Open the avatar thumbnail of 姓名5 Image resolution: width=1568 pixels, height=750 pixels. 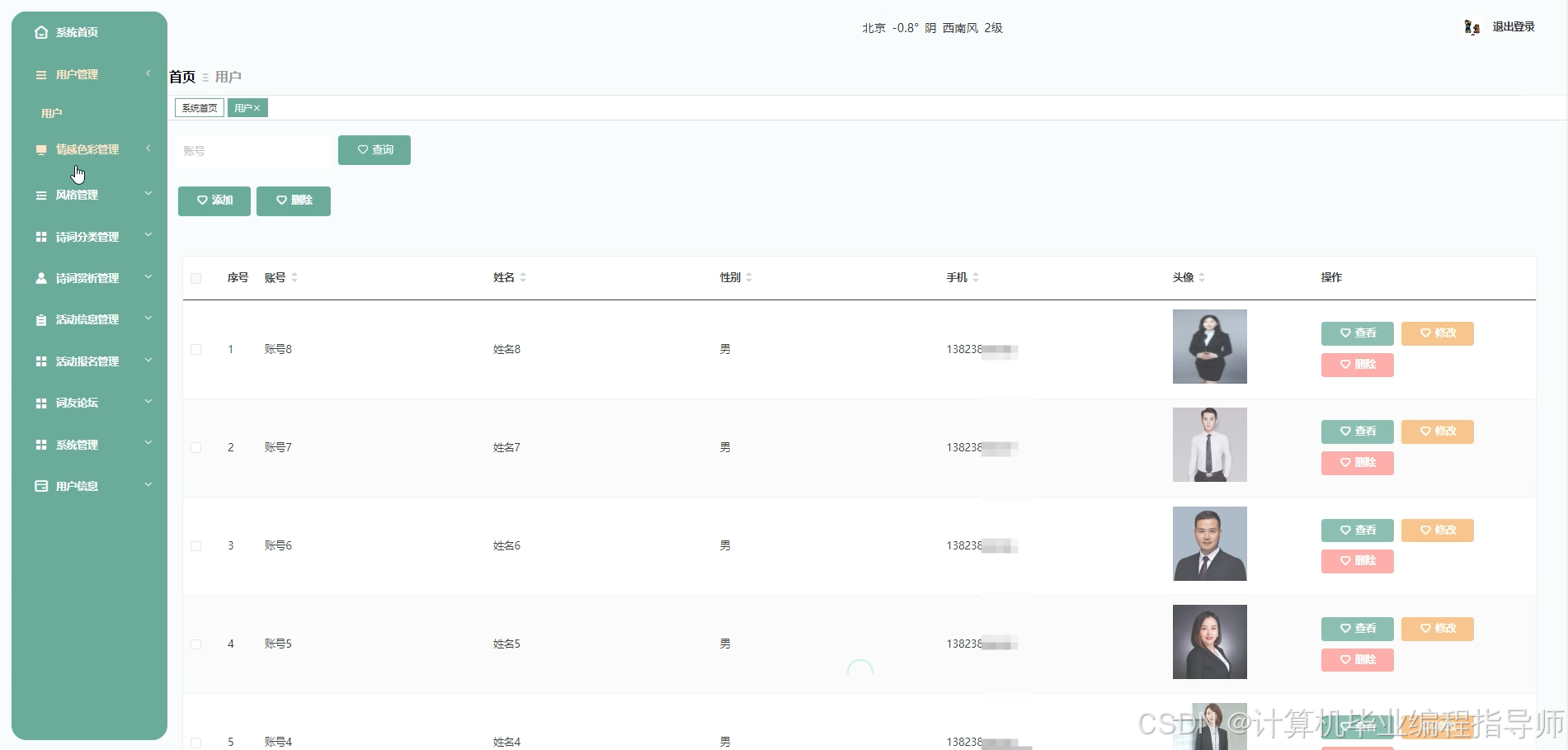pos(1210,642)
